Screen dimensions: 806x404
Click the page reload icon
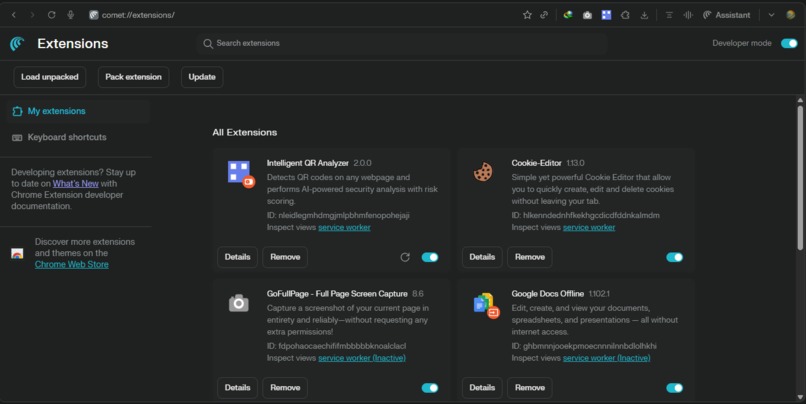click(x=51, y=15)
